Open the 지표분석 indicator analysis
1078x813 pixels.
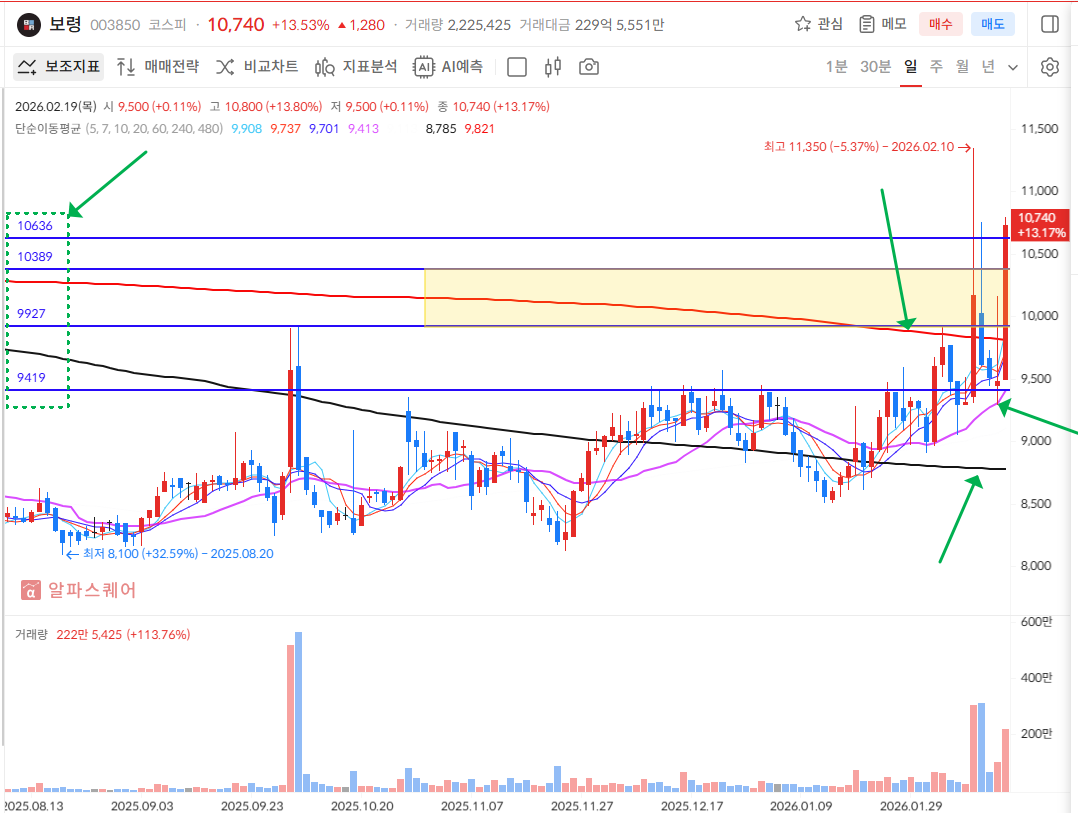point(356,67)
